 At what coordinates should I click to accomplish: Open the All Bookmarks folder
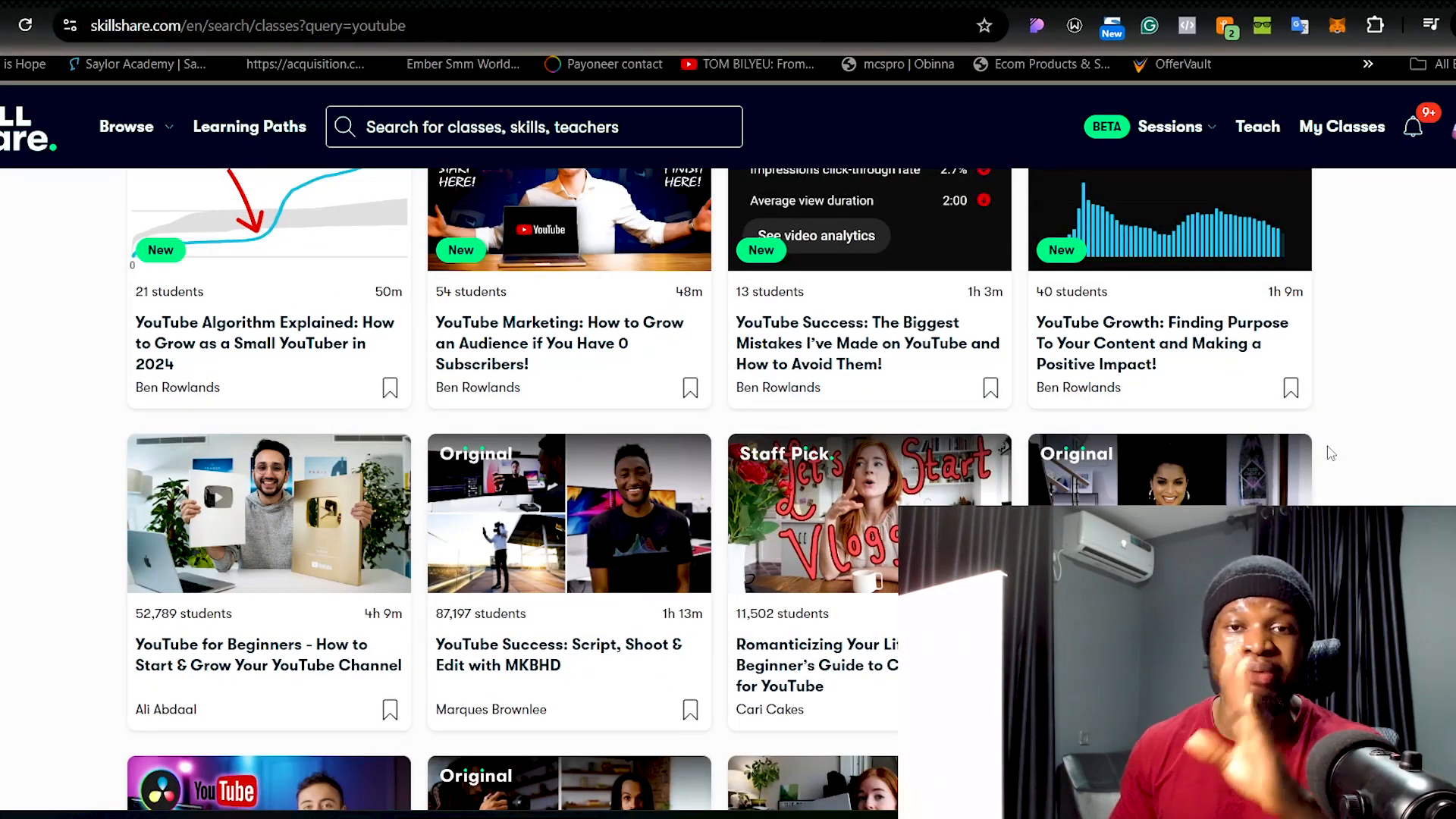1432,64
